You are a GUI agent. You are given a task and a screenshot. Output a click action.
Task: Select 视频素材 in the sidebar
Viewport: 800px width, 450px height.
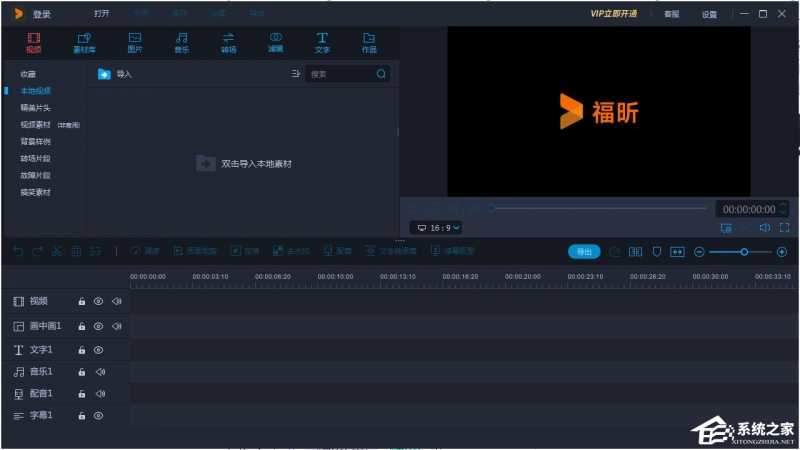click(36, 124)
